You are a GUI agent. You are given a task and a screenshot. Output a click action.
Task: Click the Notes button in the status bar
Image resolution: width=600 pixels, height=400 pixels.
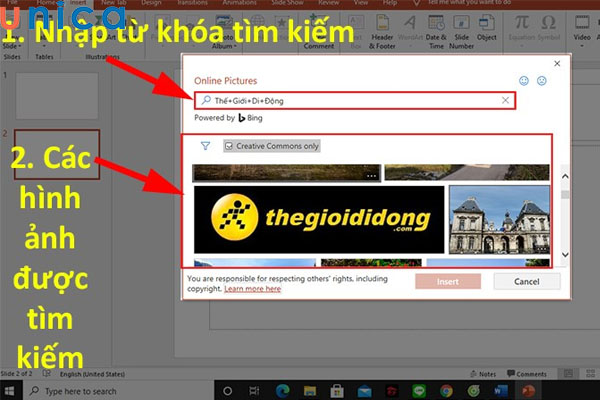click(483, 374)
